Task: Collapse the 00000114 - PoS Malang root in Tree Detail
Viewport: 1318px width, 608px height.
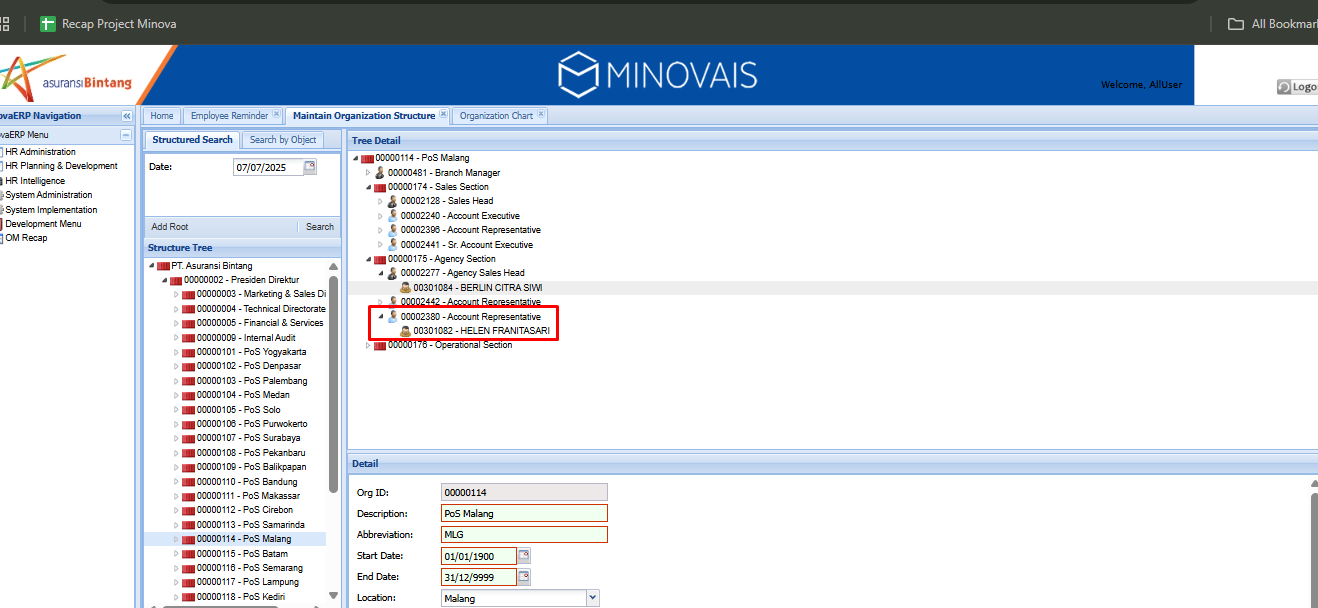Action: [x=356, y=158]
